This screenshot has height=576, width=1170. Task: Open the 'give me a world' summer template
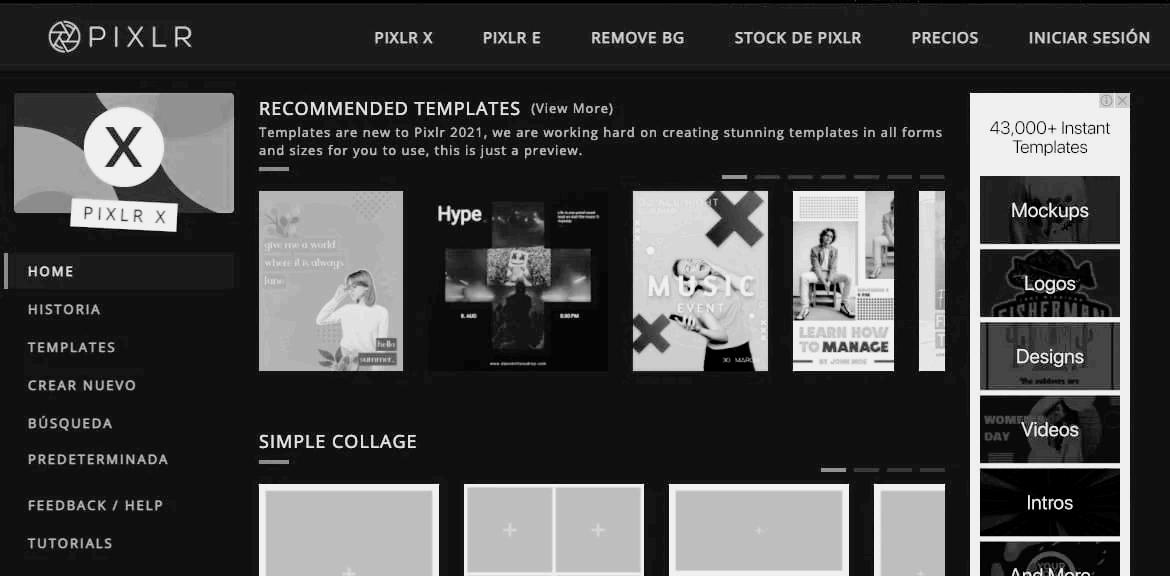pos(331,281)
